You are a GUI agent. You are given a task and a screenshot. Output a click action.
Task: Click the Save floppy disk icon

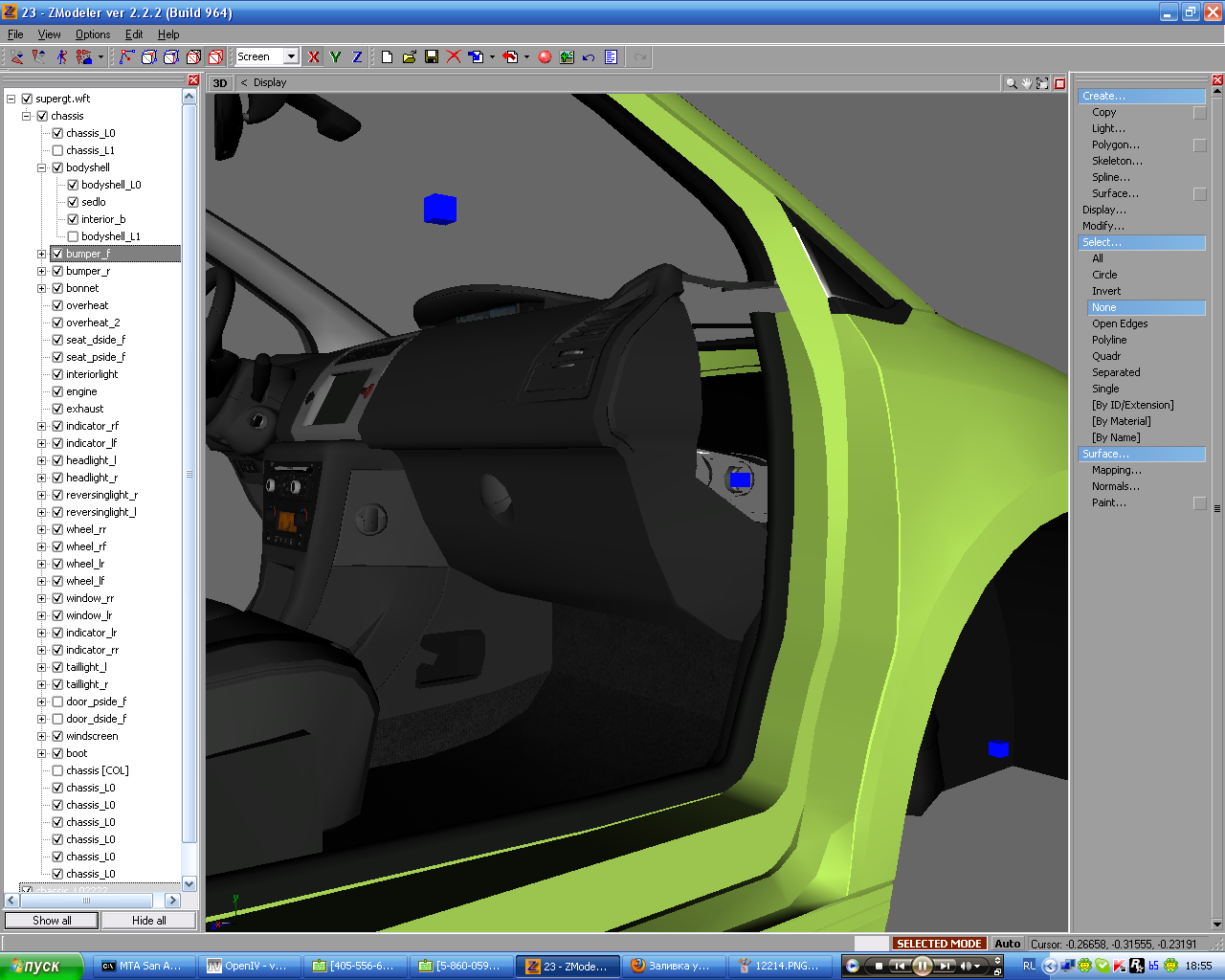click(432, 57)
